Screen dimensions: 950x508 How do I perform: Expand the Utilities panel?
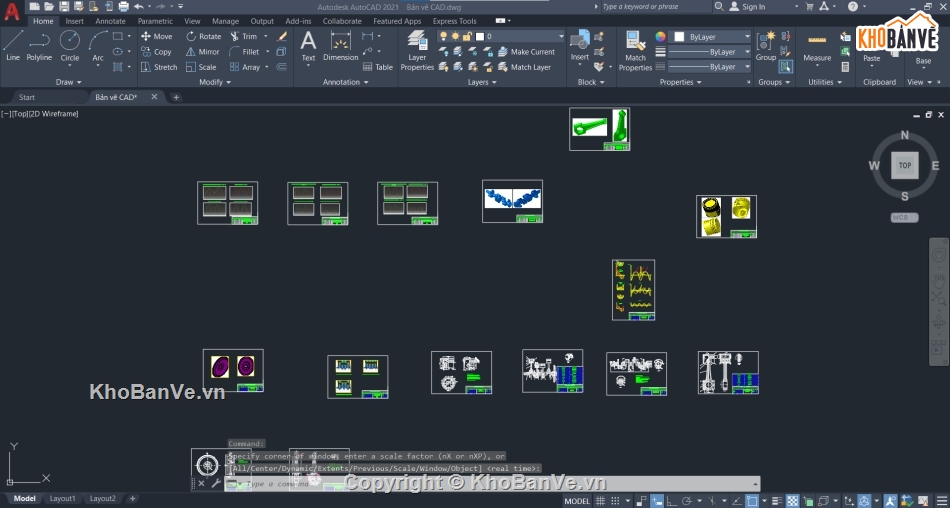click(x=825, y=82)
